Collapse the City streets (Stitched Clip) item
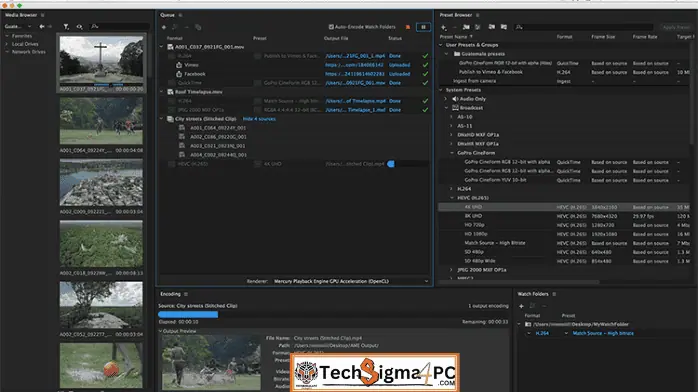Screen dimensions: 698x392 pos(162,119)
